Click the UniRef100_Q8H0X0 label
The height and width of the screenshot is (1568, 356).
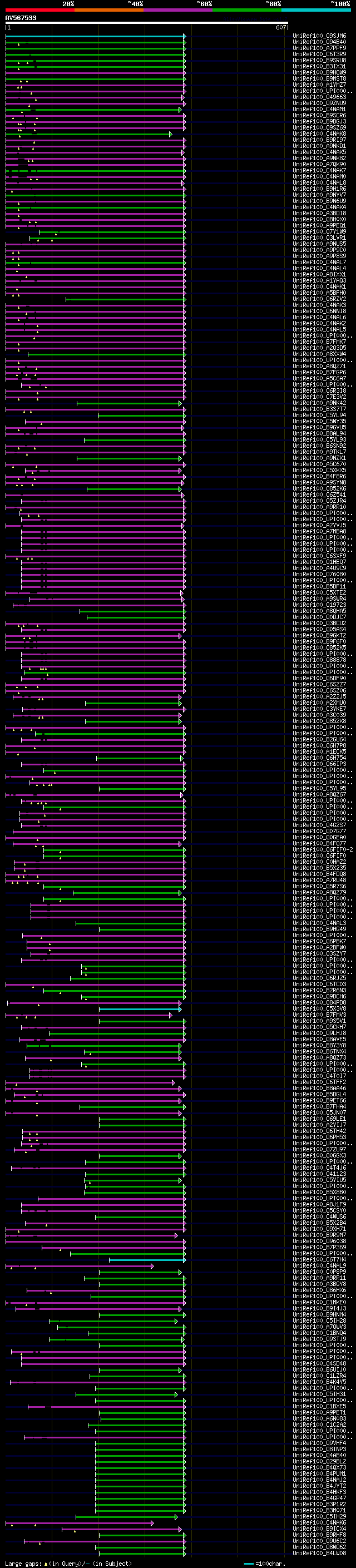click(319, 219)
